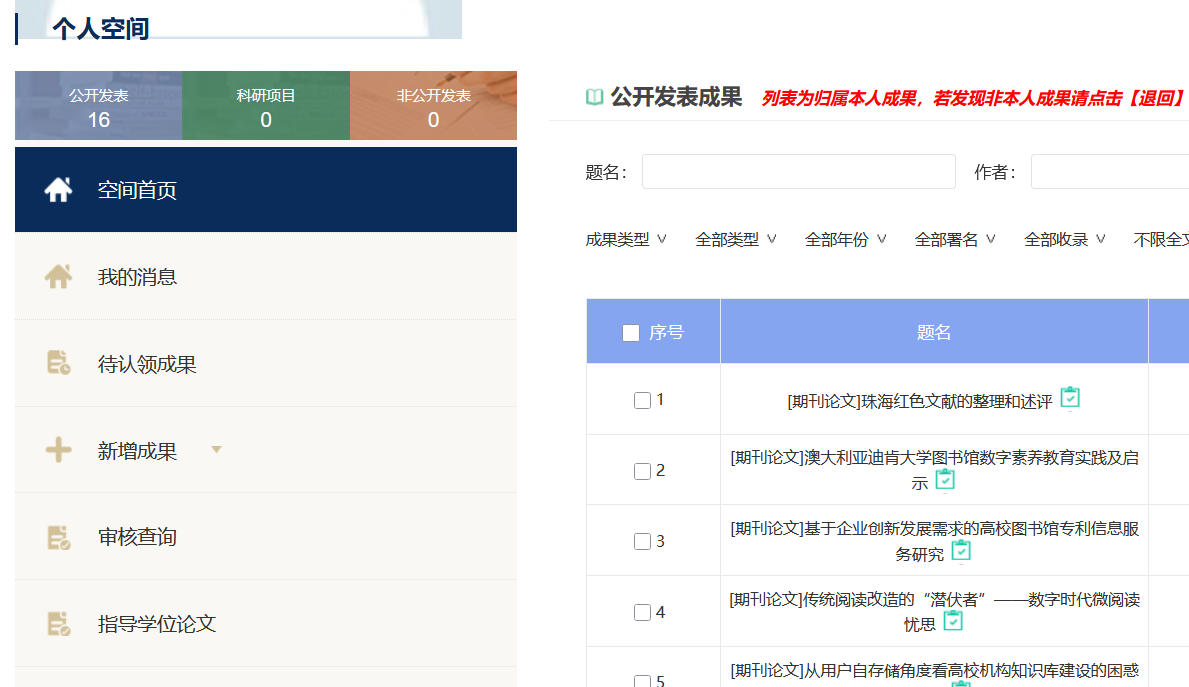Image resolution: width=1189 pixels, height=687 pixels.
Task: Expand the 新增成果 submenu arrow
Action: [x=216, y=451]
